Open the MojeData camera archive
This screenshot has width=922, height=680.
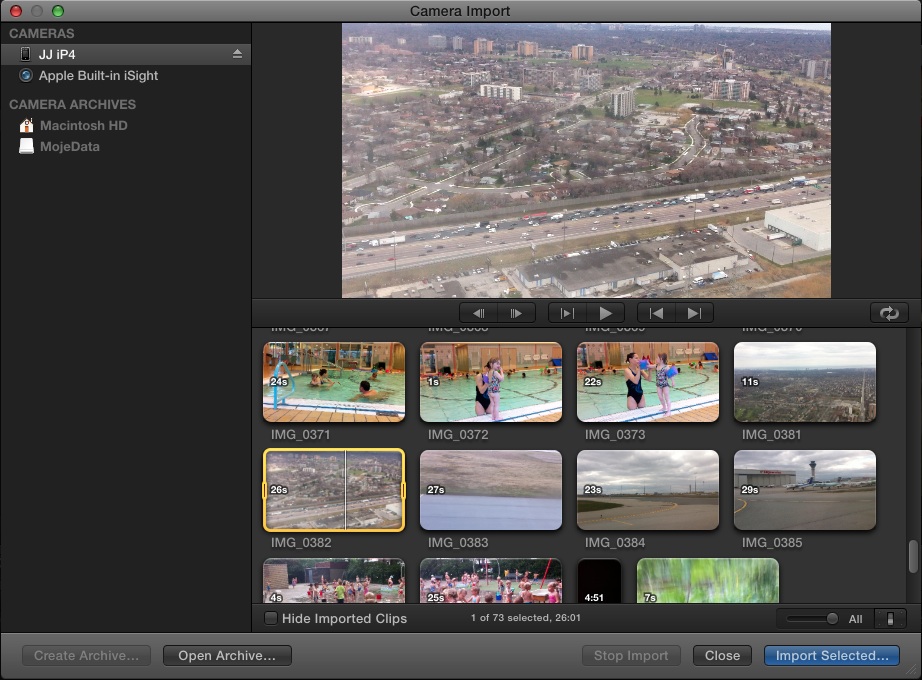click(x=126, y=146)
